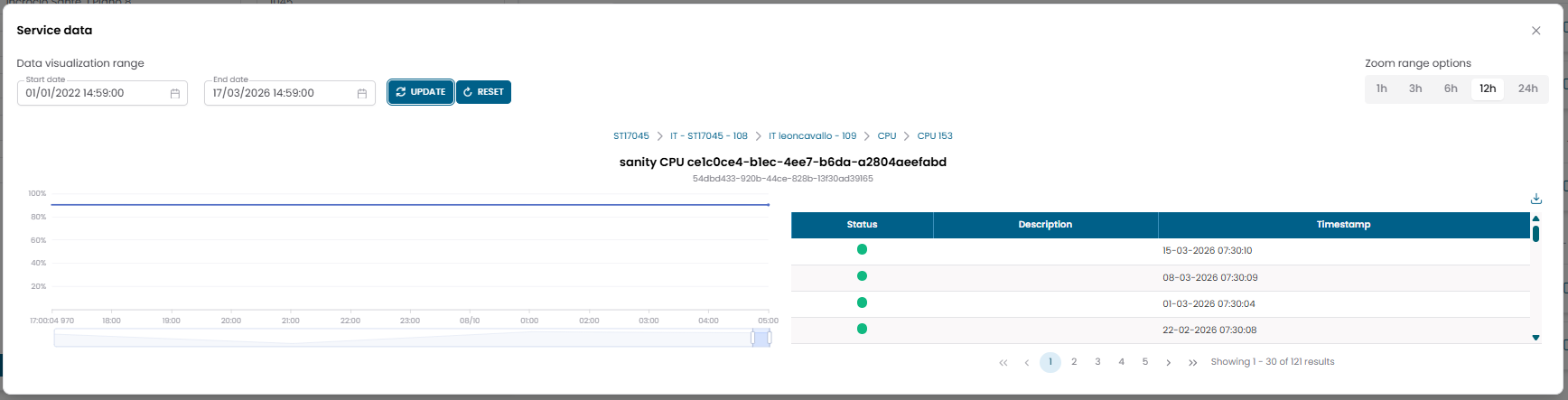Select the sanity CPU title text

point(782,163)
